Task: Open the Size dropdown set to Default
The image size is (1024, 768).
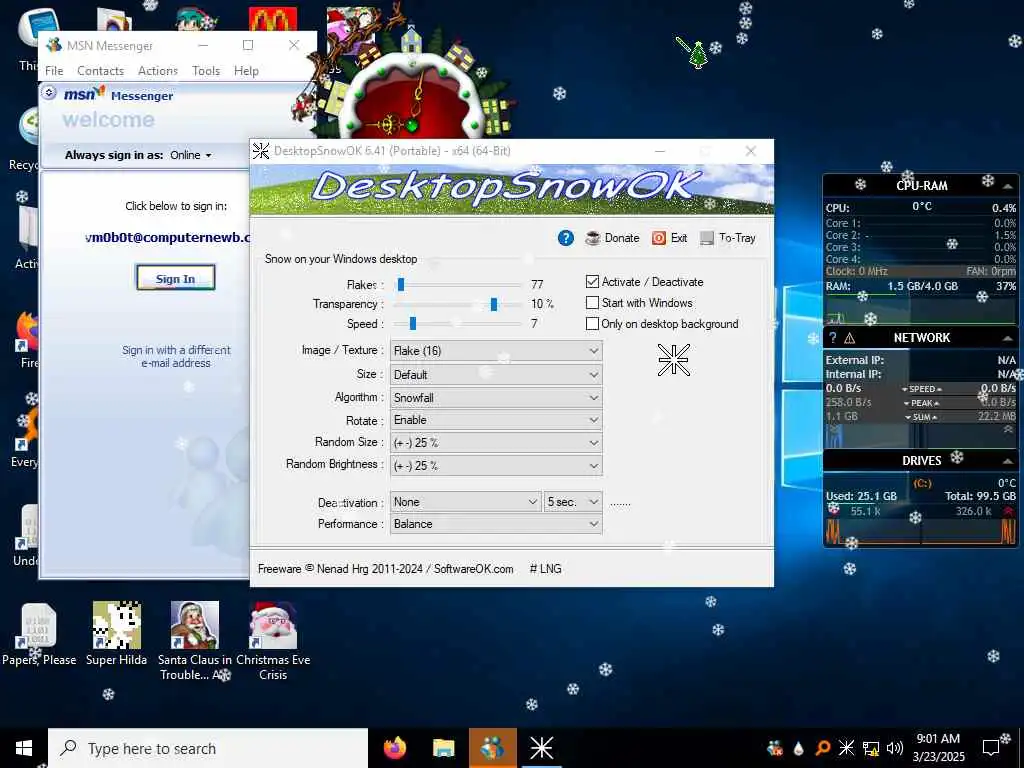Action: coord(496,375)
